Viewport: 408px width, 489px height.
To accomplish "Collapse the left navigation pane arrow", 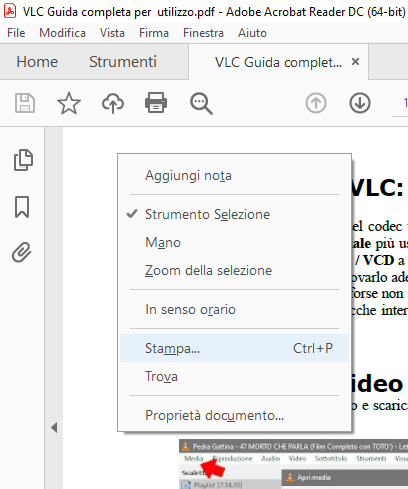I will coord(54,427).
